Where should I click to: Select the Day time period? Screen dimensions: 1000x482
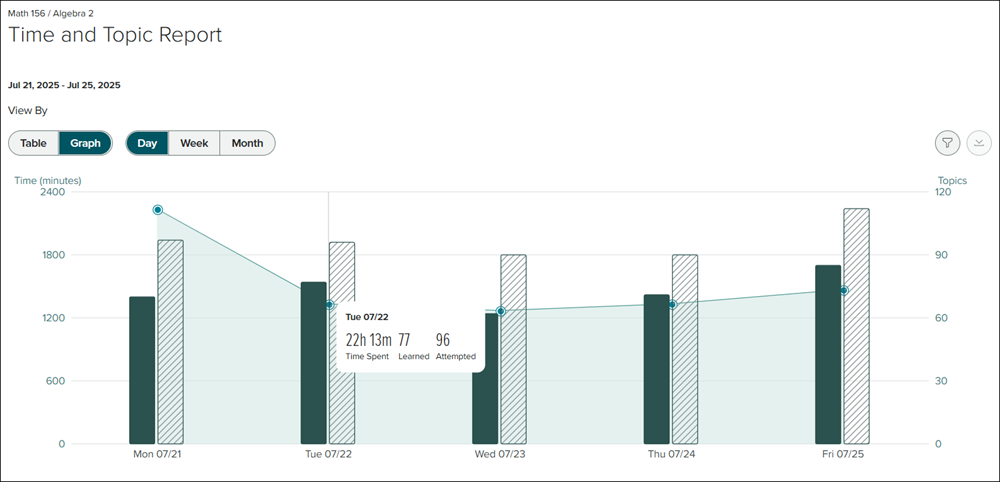147,143
